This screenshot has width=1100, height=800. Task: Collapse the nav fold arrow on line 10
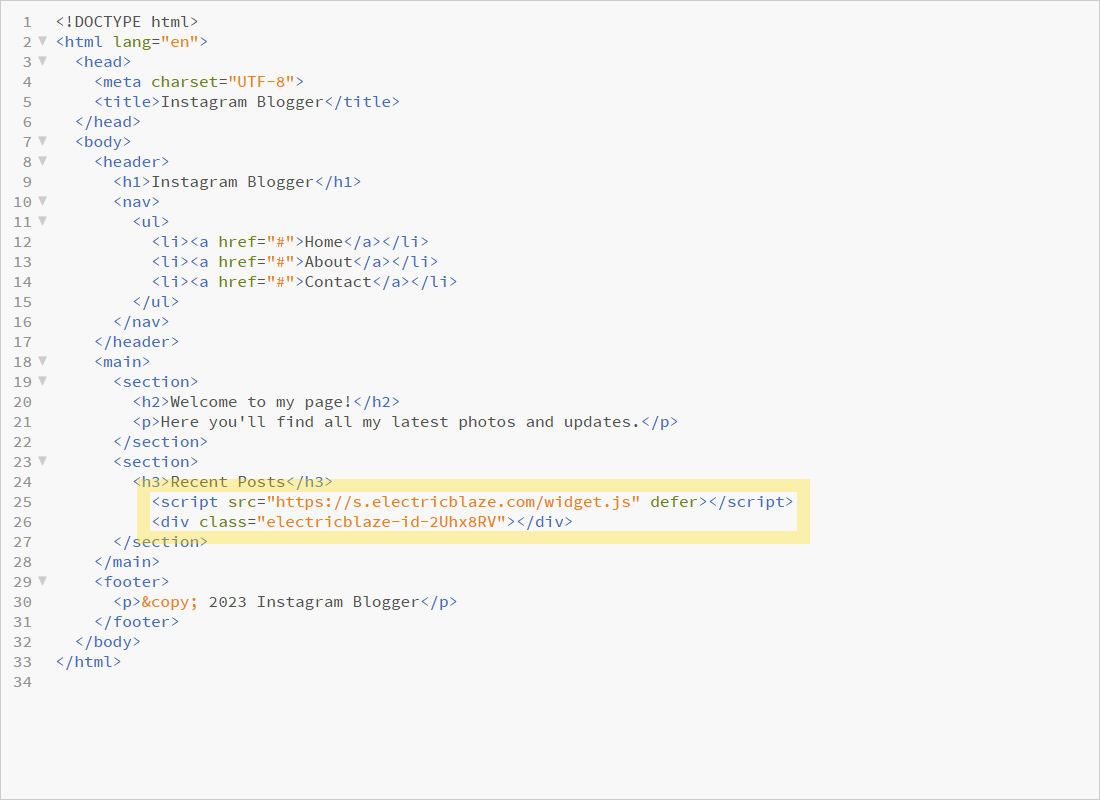(x=42, y=201)
